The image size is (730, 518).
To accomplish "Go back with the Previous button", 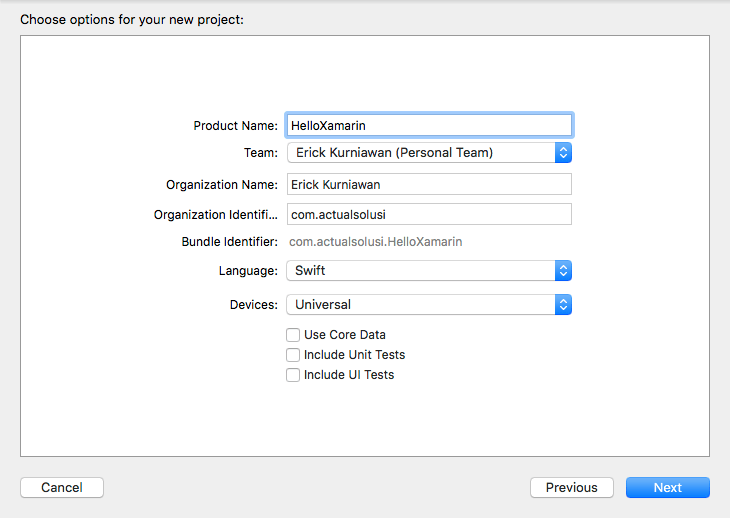I will [571, 488].
